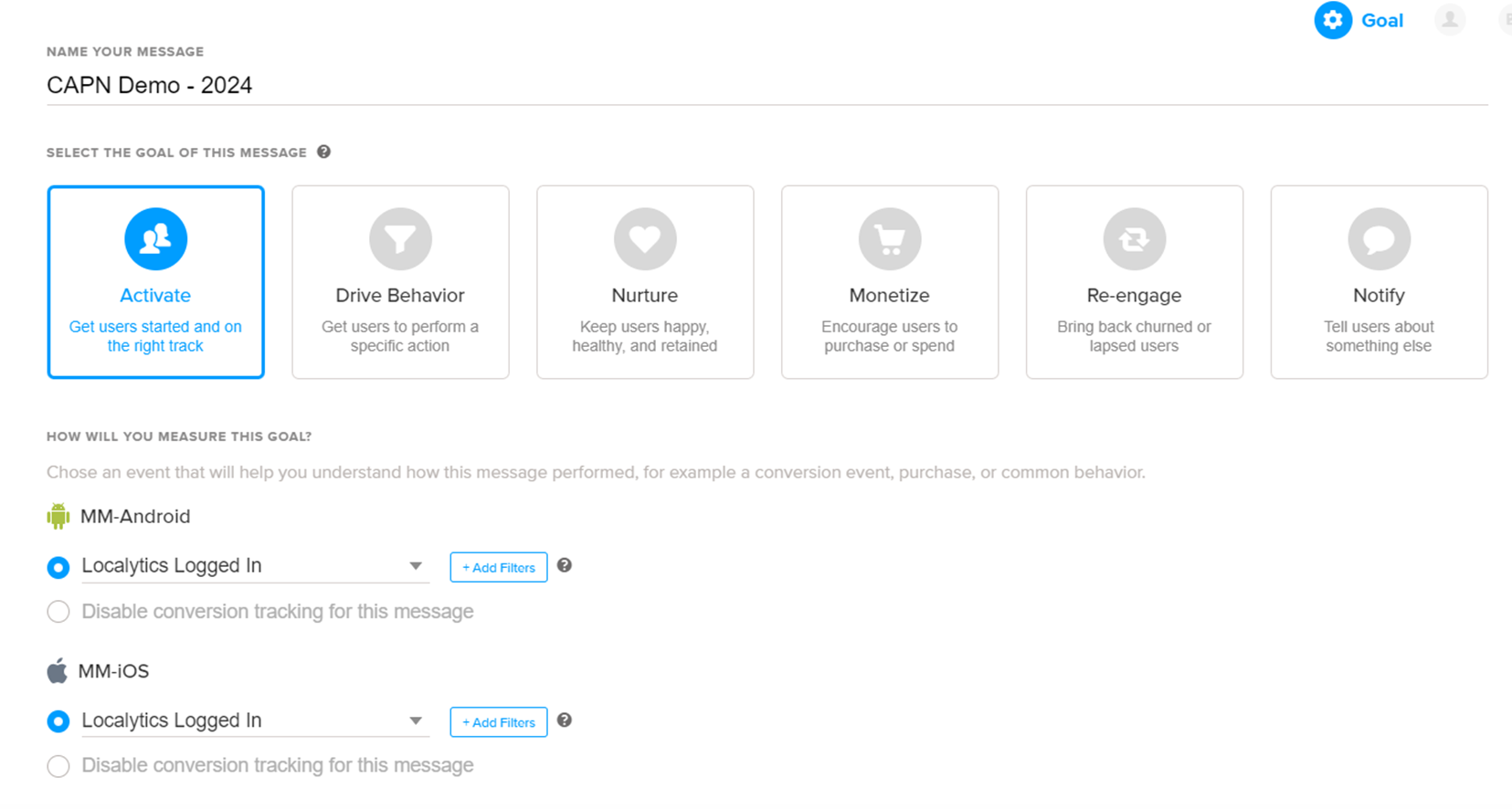The width and height of the screenshot is (1512, 809).
Task: Disable conversion tracking for MM-Android
Action: [58, 612]
